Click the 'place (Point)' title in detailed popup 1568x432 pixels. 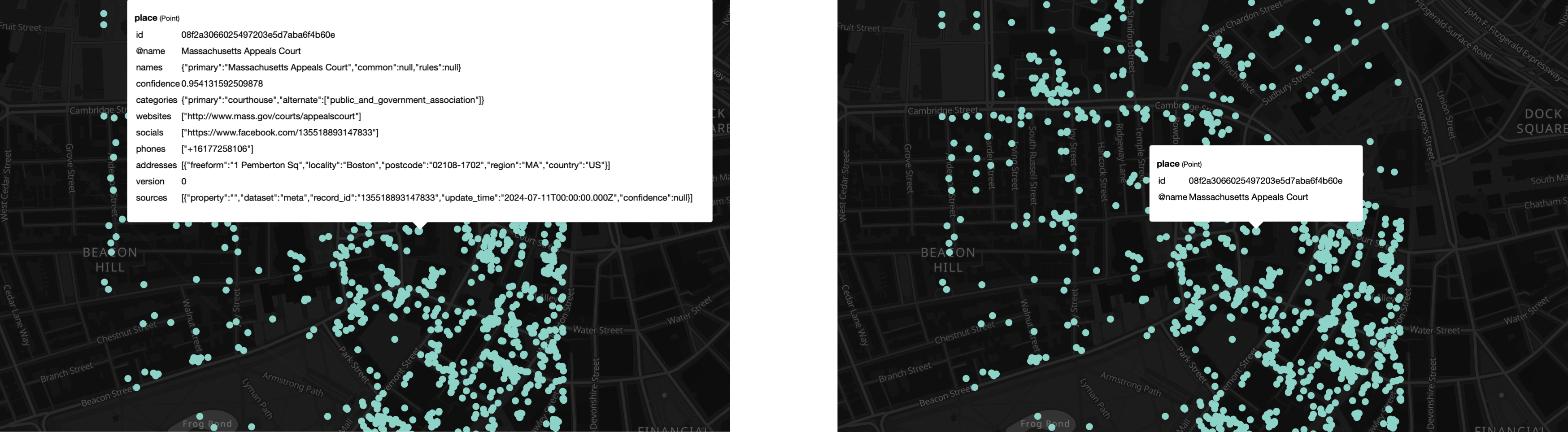pyautogui.click(x=157, y=17)
